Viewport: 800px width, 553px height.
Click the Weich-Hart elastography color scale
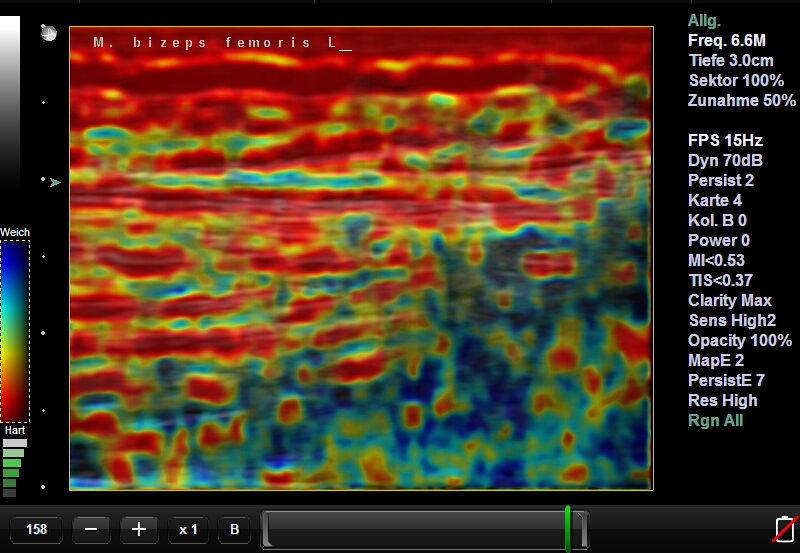coord(14,330)
